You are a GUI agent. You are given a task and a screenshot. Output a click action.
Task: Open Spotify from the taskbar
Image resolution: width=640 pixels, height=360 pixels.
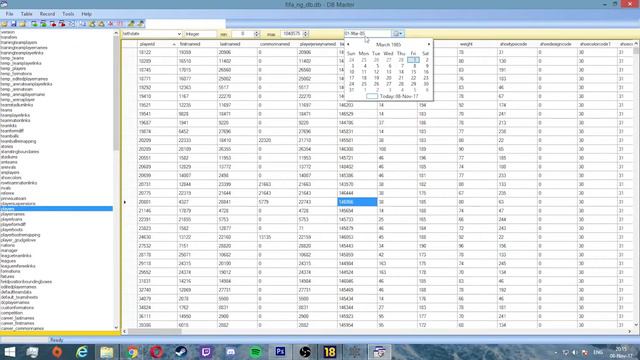[x=256, y=352]
